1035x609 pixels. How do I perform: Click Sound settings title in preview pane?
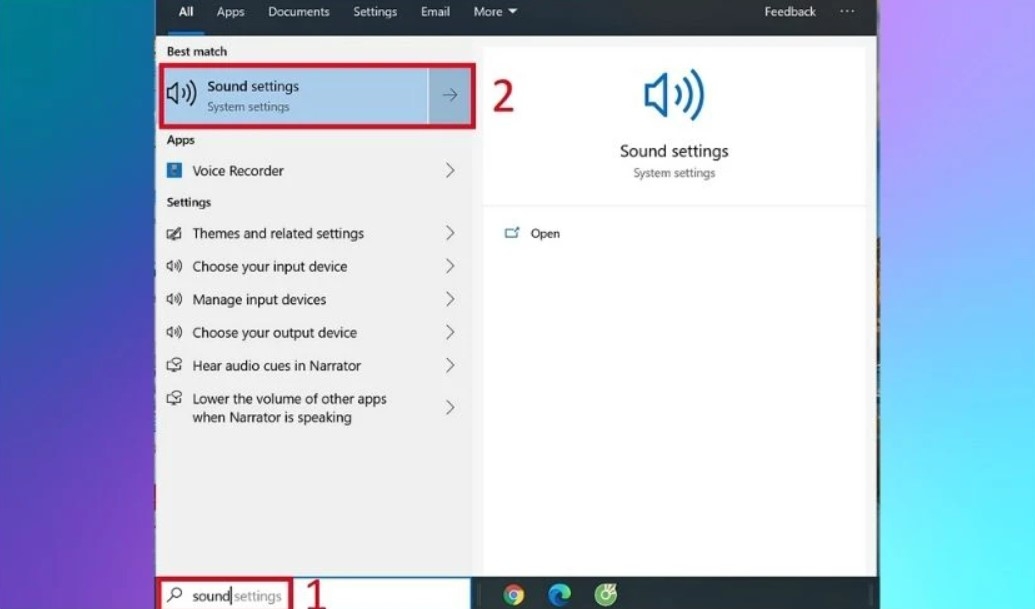pos(674,151)
